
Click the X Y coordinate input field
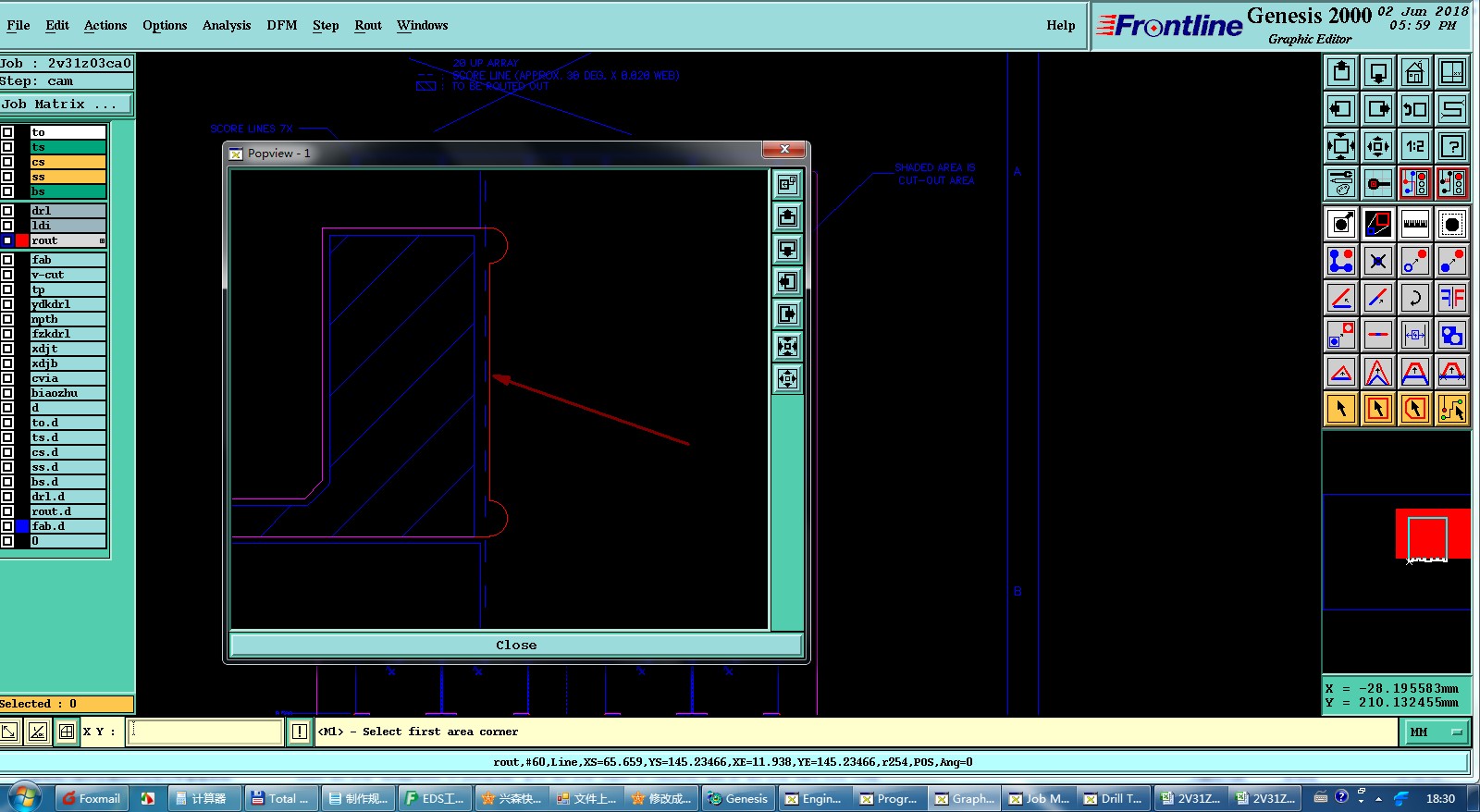pos(205,732)
